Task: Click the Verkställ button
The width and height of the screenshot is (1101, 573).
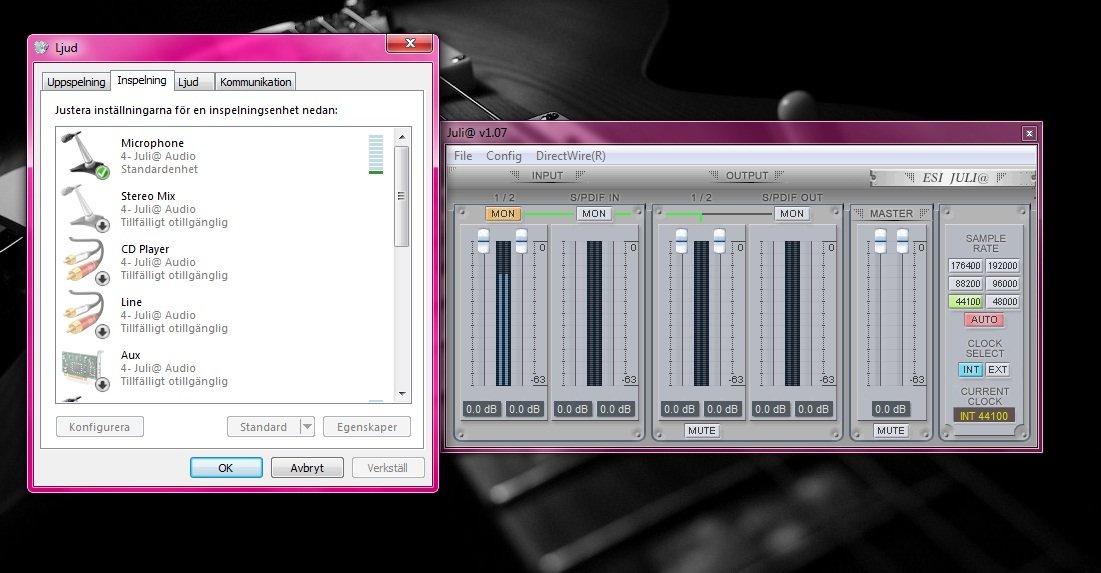Action: click(x=387, y=468)
